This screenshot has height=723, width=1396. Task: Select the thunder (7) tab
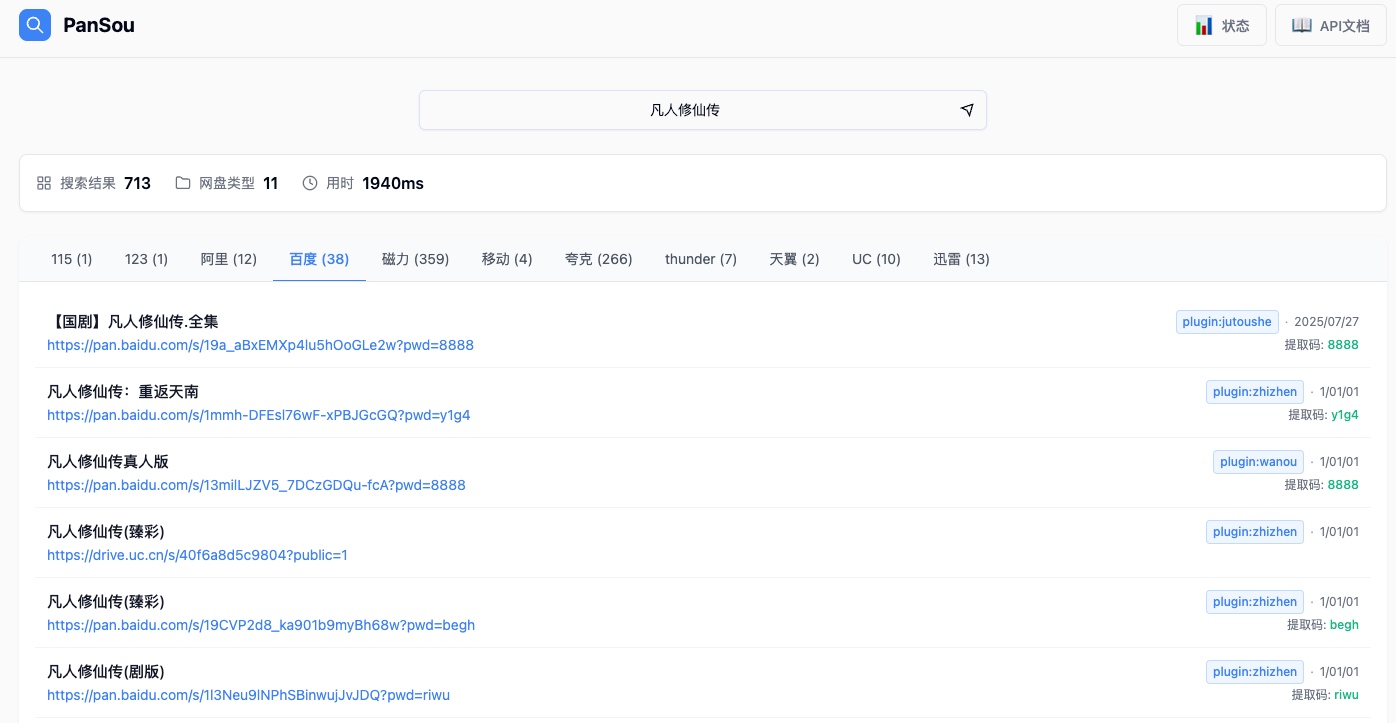[701, 259]
